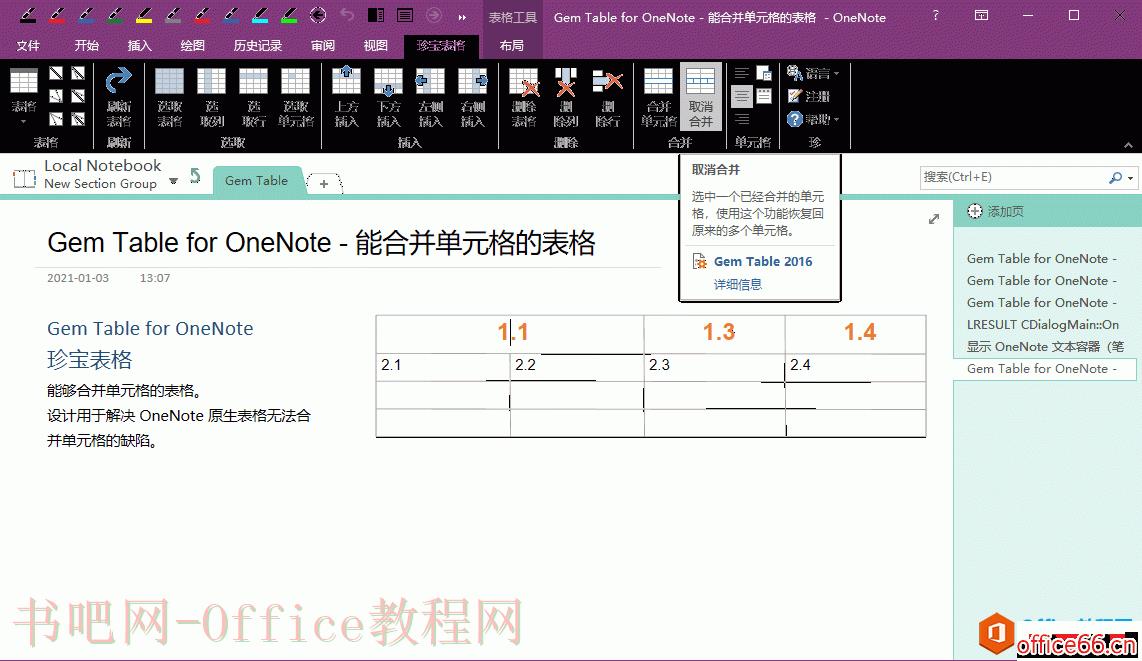Click Gem Table 2016 in tooltip
Image resolution: width=1142 pixels, height=661 pixels.
[763, 261]
